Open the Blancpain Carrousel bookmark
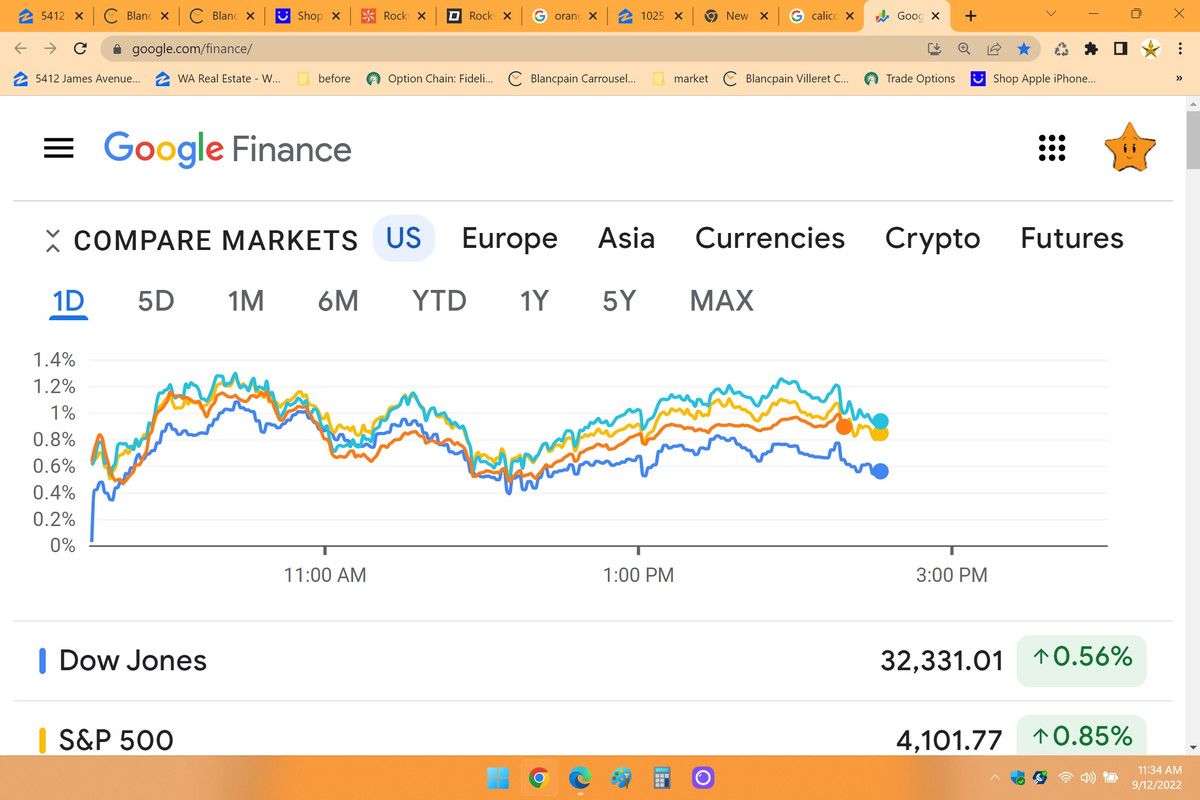Viewport: 1200px width, 800px height. [571, 78]
